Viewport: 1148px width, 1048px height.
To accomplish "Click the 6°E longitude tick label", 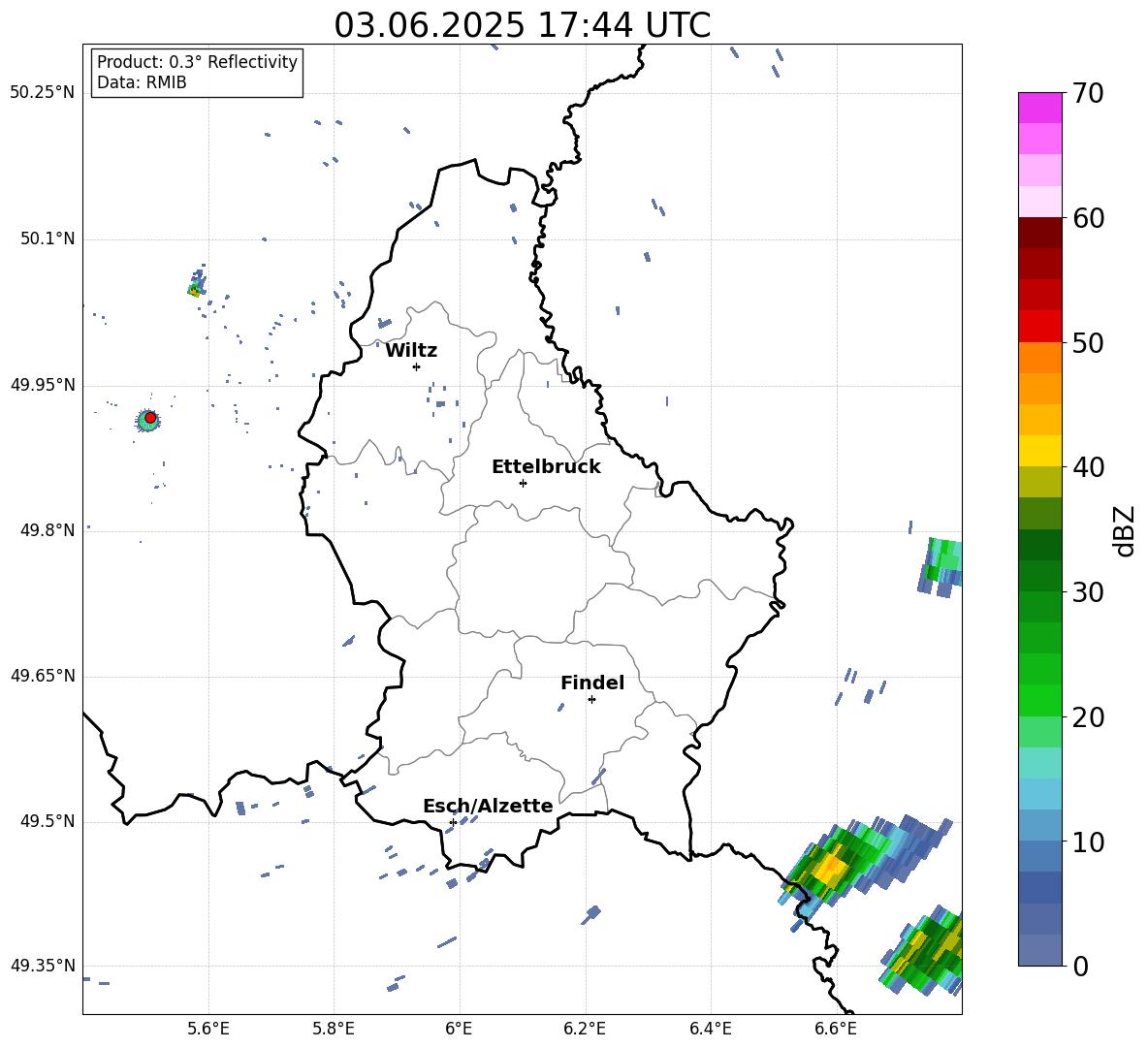I will (459, 1030).
